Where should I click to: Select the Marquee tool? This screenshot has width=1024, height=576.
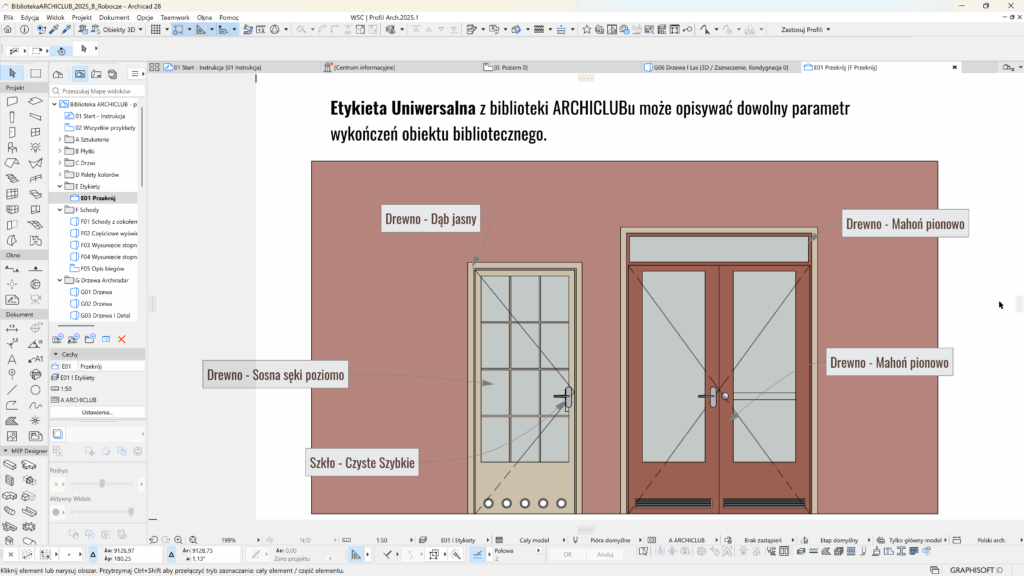pyautogui.click(x=36, y=73)
